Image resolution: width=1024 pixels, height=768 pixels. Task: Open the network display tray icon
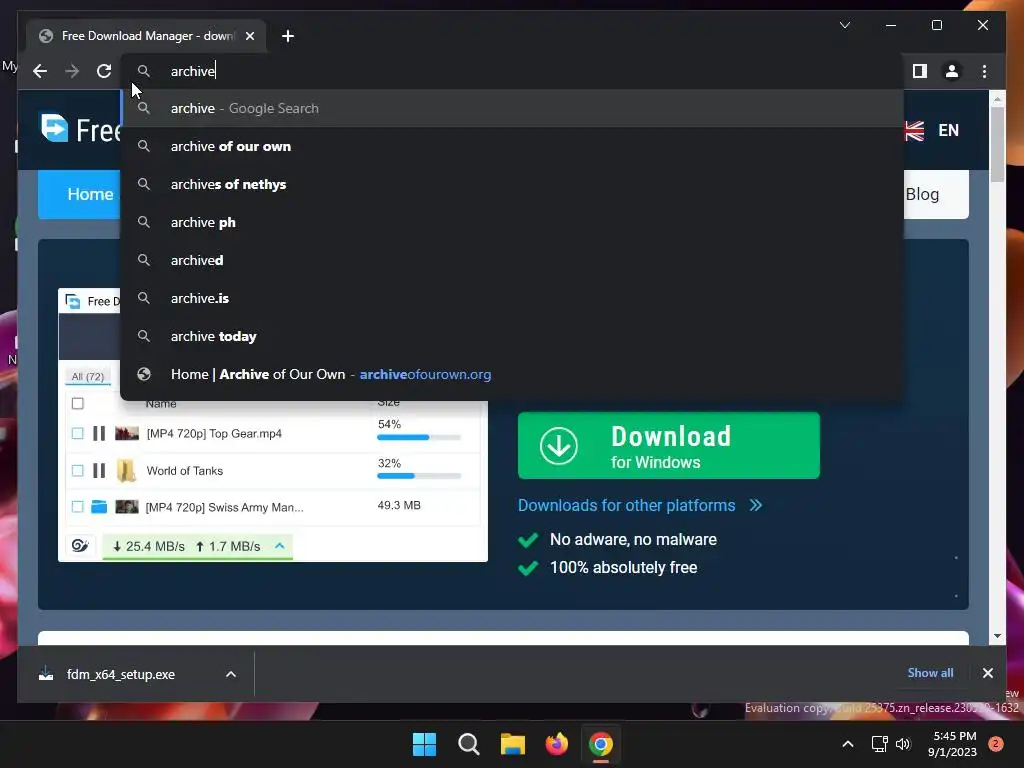880,744
